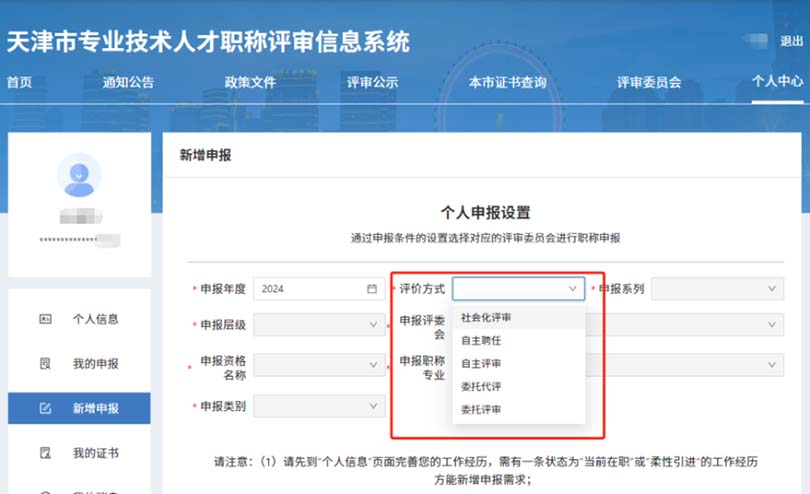Open the 申报系列 dropdown
This screenshot has width=810, height=494.
pyautogui.click(x=716, y=289)
